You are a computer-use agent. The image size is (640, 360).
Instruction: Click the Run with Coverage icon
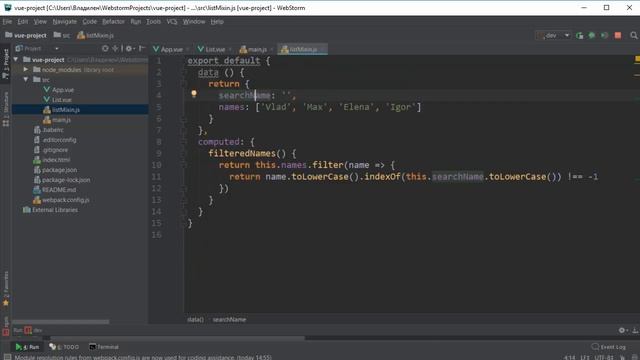604,36
